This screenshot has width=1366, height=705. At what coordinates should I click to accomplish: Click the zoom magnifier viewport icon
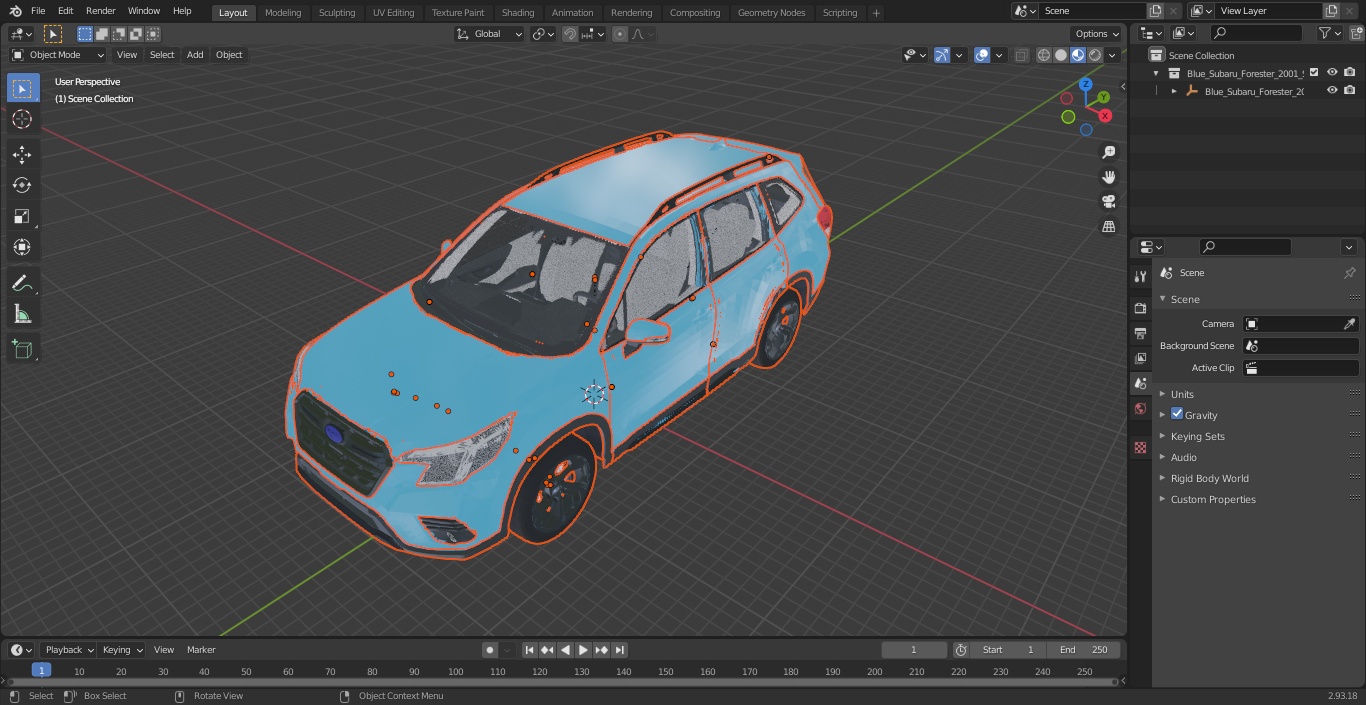coord(1108,152)
